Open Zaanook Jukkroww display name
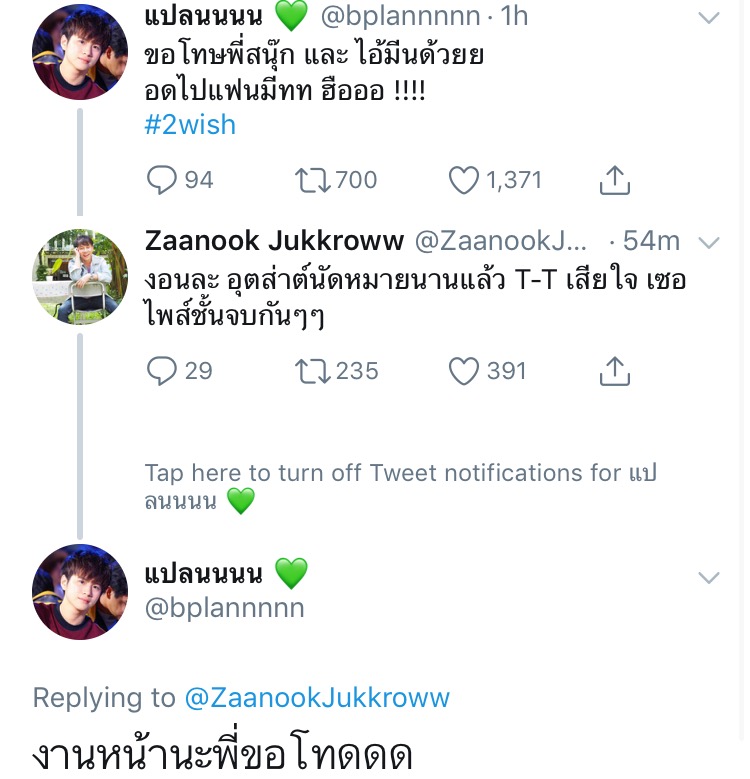The height and width of the screenshot is (779, 750). coord(274,241)
